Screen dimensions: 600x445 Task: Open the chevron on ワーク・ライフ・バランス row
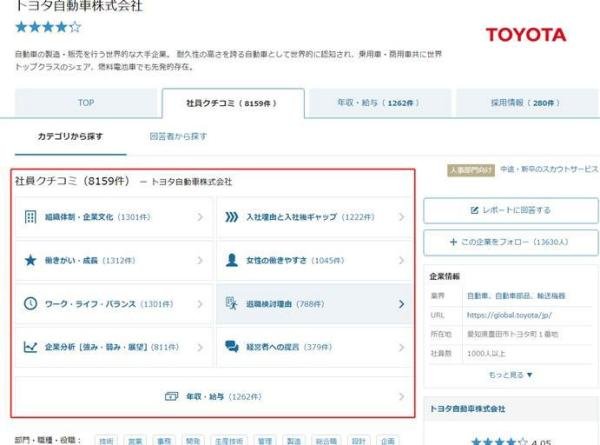click(x=200, y=304)
